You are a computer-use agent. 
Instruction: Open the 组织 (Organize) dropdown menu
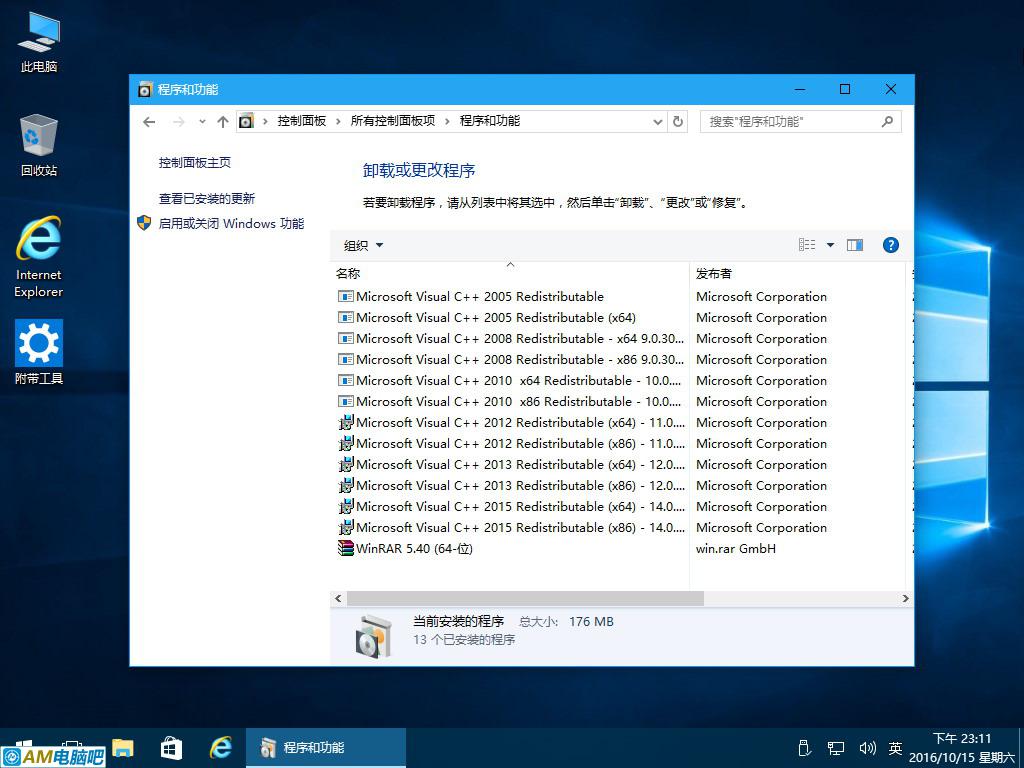coord(363,246)
